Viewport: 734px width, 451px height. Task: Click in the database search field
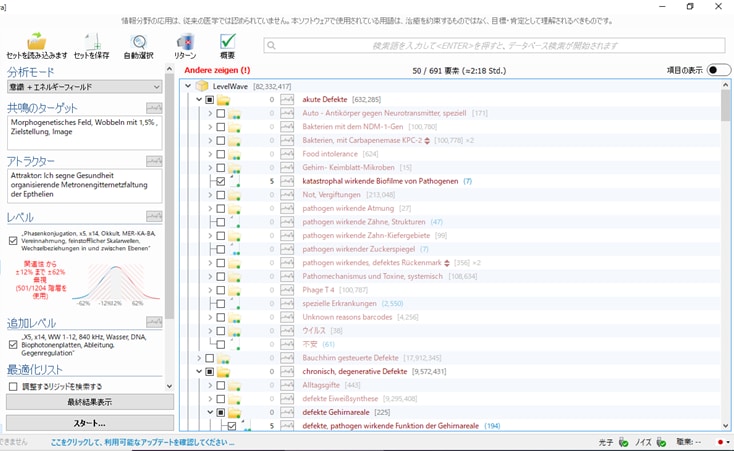494,45
